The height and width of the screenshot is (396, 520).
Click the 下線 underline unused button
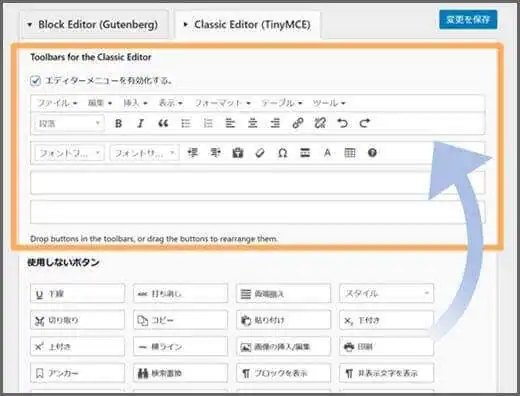pyautogui.click(x=77, y=293)
